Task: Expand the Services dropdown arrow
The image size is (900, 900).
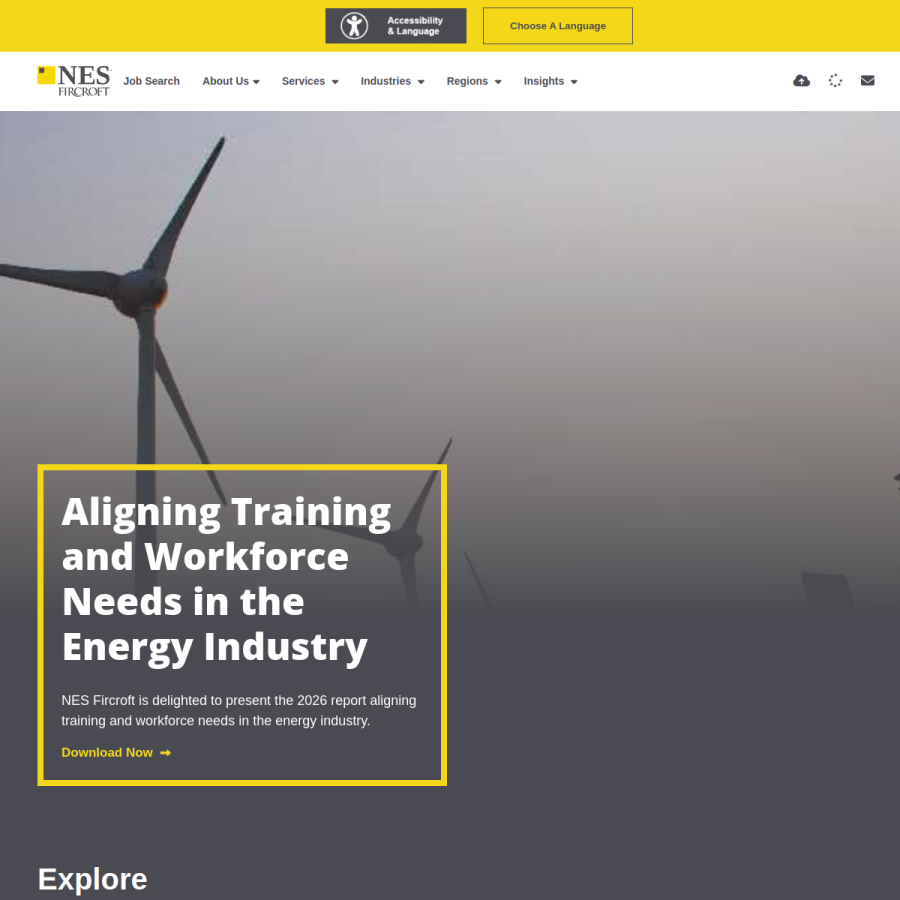Action: click(335, 82)
